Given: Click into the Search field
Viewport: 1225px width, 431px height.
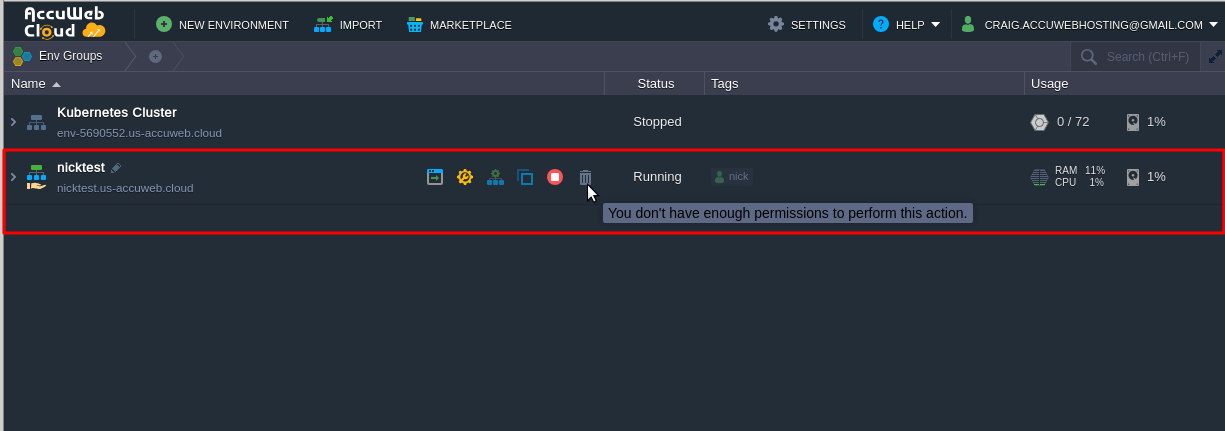Looking at the screenshot, I should click(x=1146, y=57).
